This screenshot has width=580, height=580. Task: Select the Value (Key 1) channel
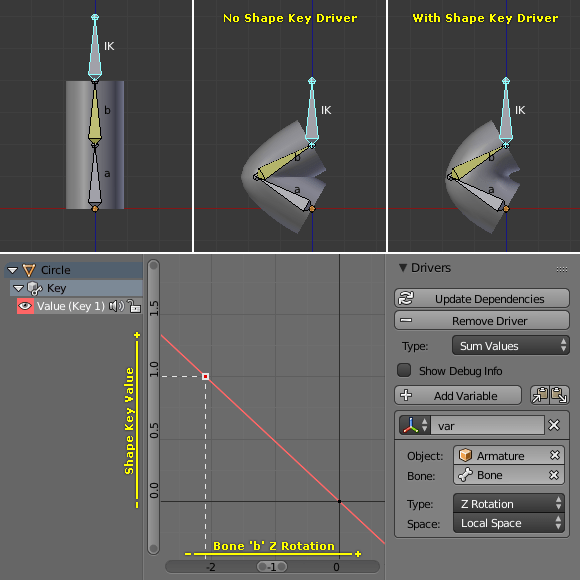point(79,306)
